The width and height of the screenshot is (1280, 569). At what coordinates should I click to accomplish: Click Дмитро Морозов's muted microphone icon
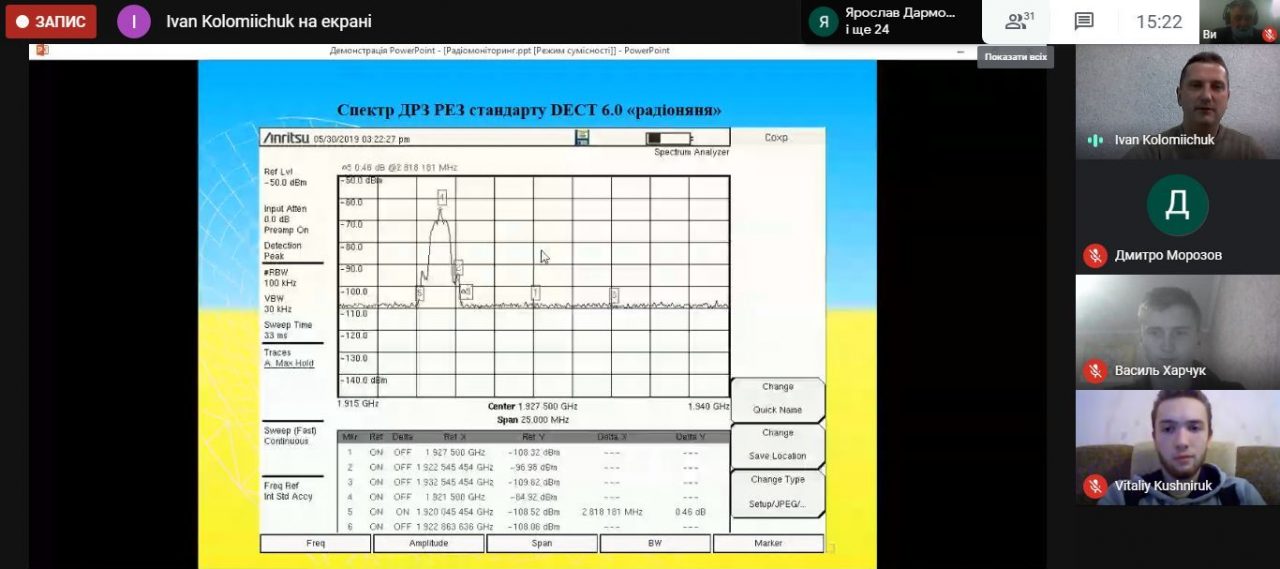[x=1095, y=255]
